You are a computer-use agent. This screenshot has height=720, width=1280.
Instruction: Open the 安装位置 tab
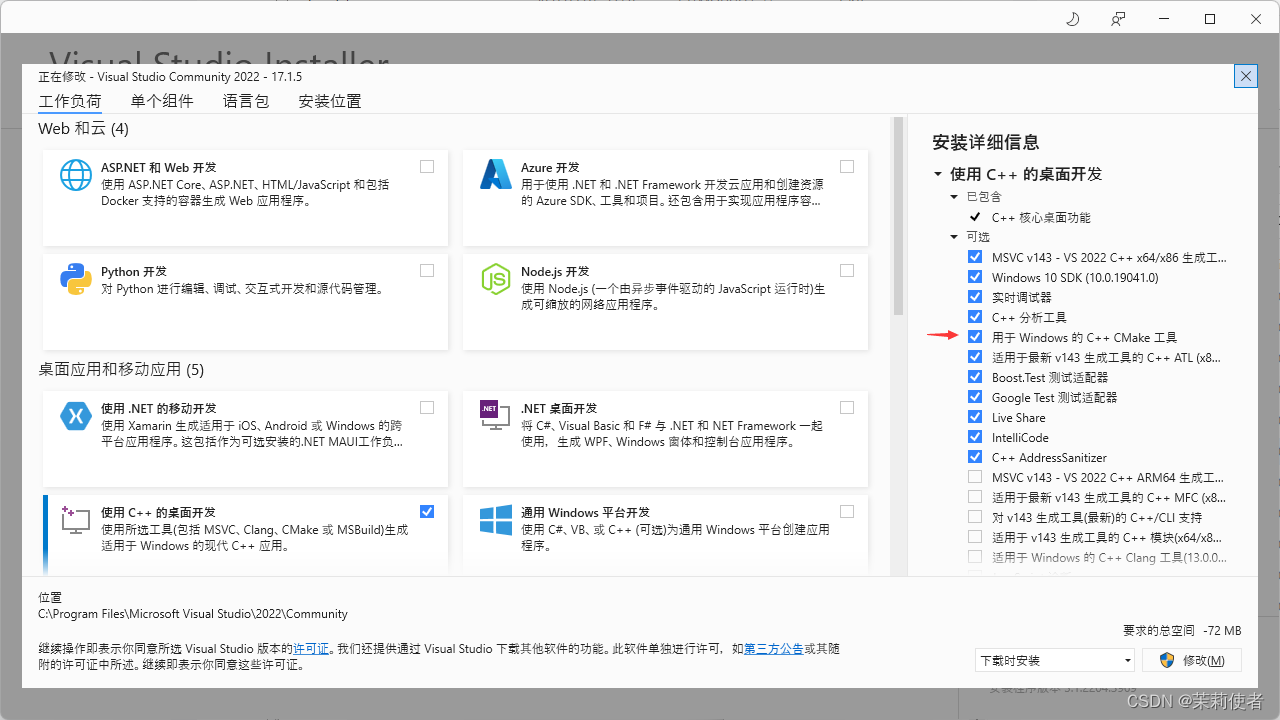point(330,101)
